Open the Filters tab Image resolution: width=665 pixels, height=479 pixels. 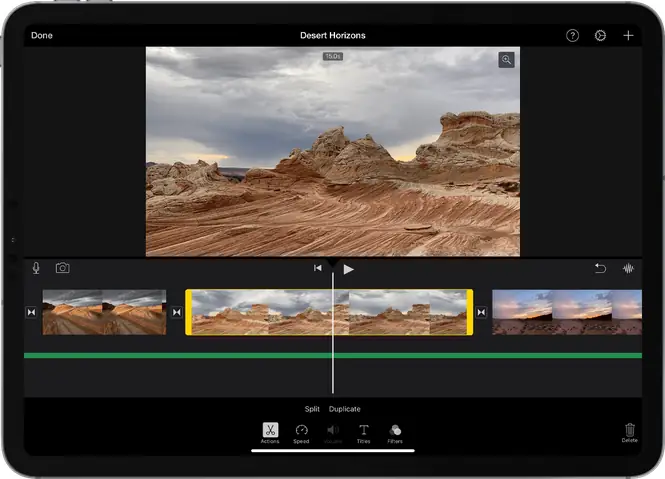[395, 434]
